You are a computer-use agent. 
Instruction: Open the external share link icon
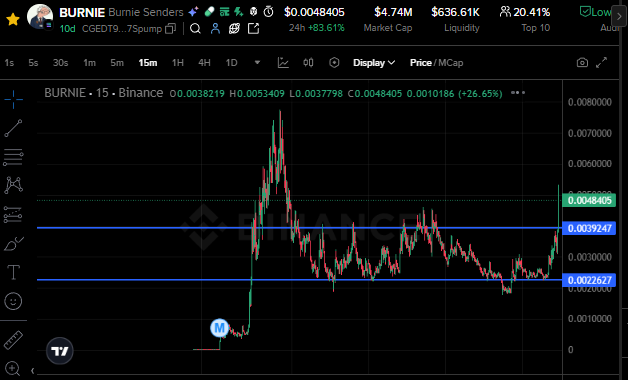tap(254, 28)
